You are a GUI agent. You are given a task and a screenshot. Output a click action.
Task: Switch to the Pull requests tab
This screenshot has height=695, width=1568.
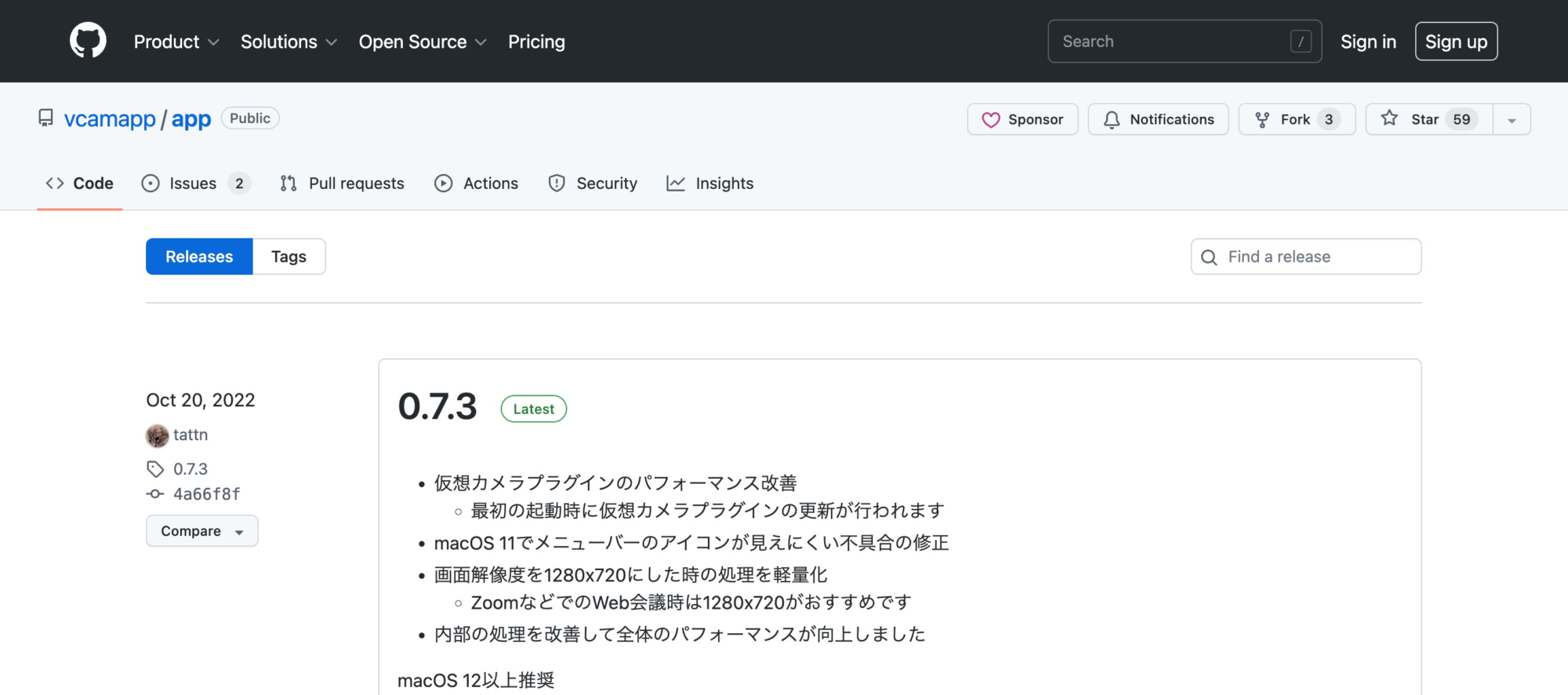(342, 184)
